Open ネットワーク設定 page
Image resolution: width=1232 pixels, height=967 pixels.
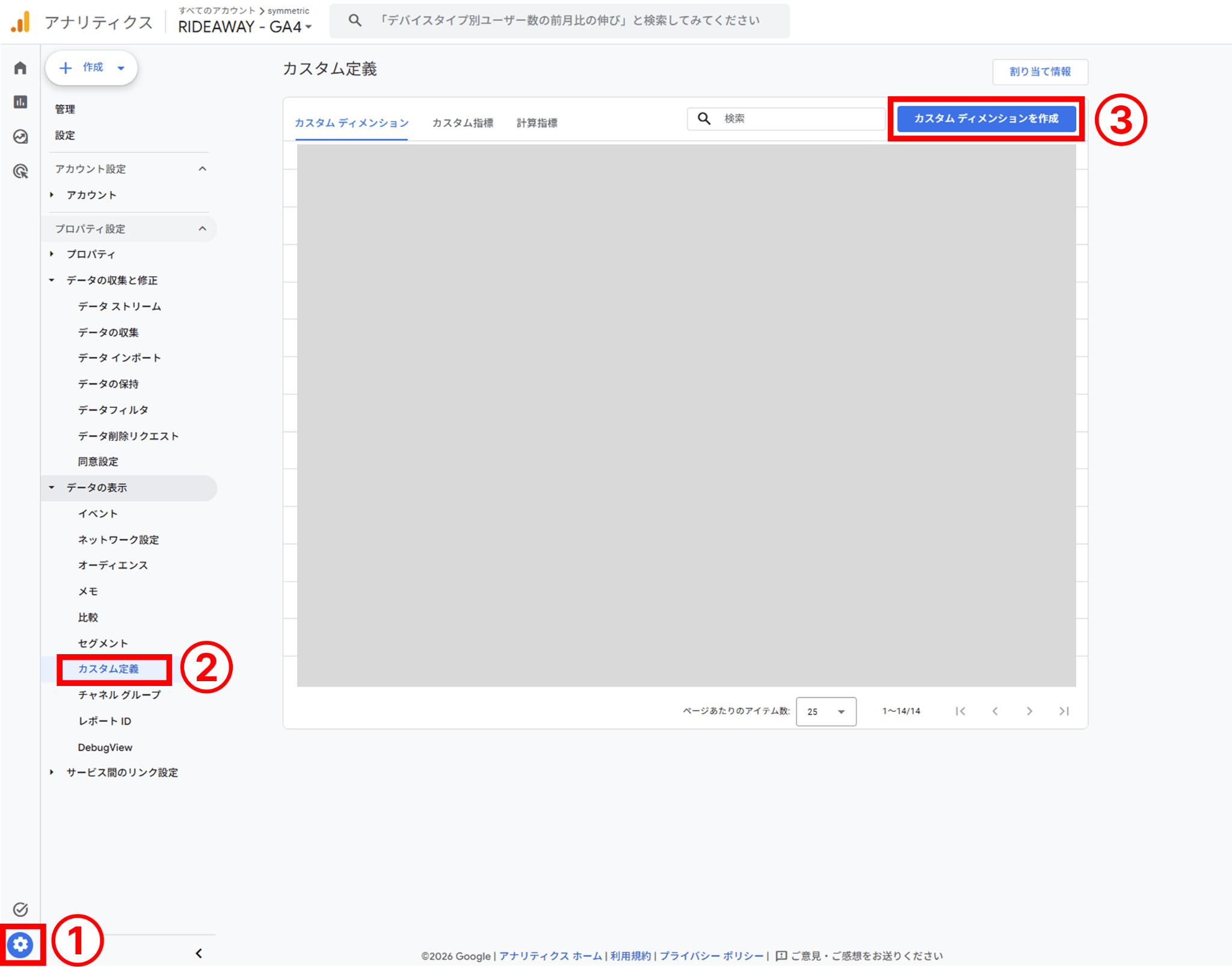coord(119,540)
